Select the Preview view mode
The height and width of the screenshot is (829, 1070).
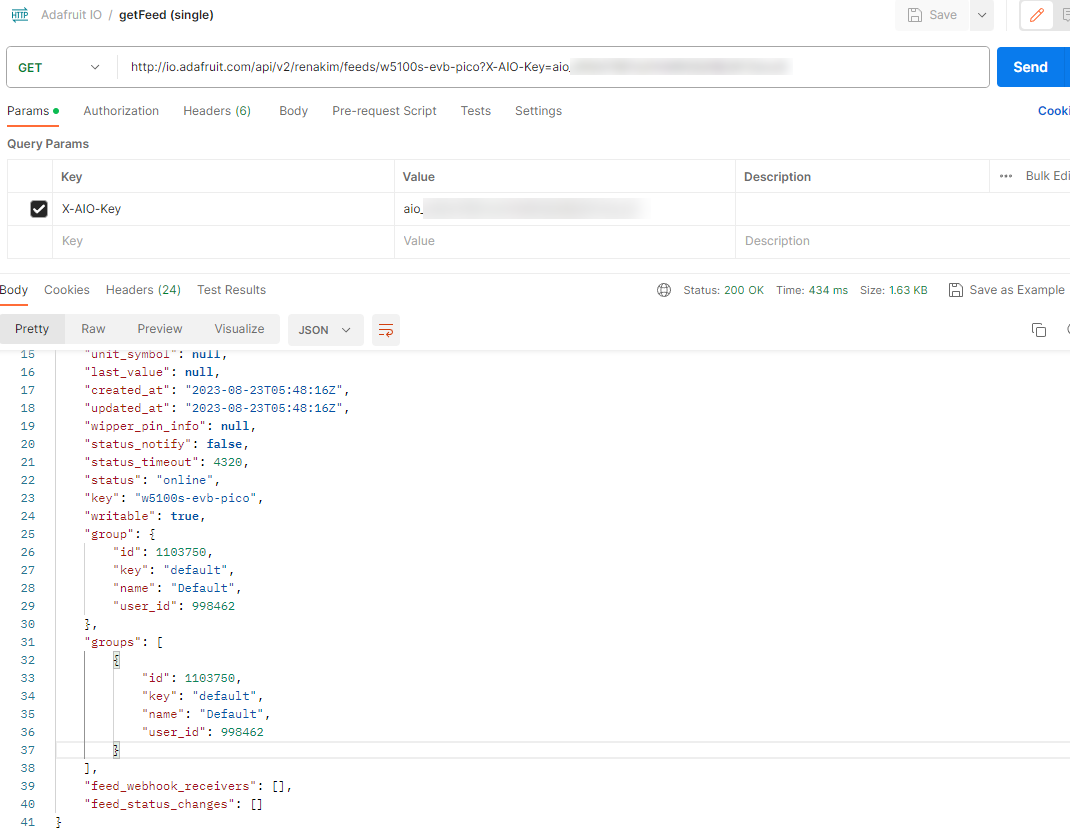coord(160,329)
